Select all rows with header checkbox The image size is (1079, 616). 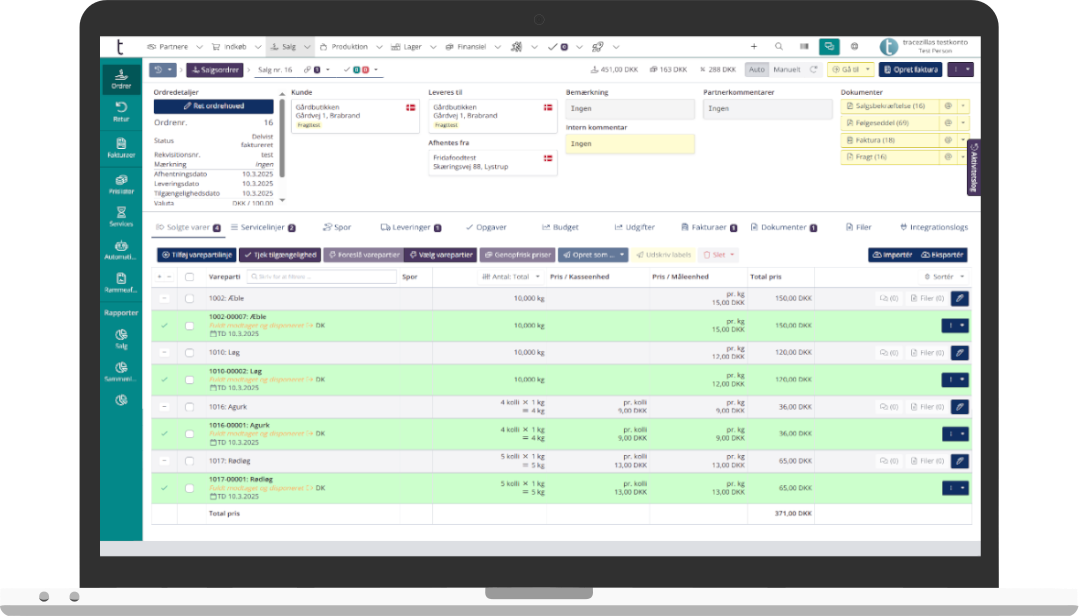point(190,276)
